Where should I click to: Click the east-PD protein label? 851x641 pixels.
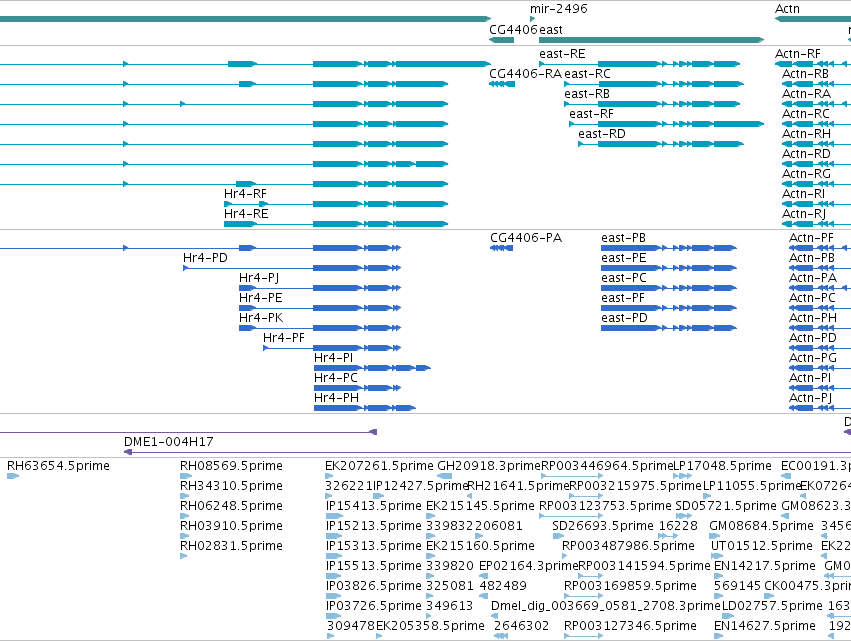[x=625, y=319]
